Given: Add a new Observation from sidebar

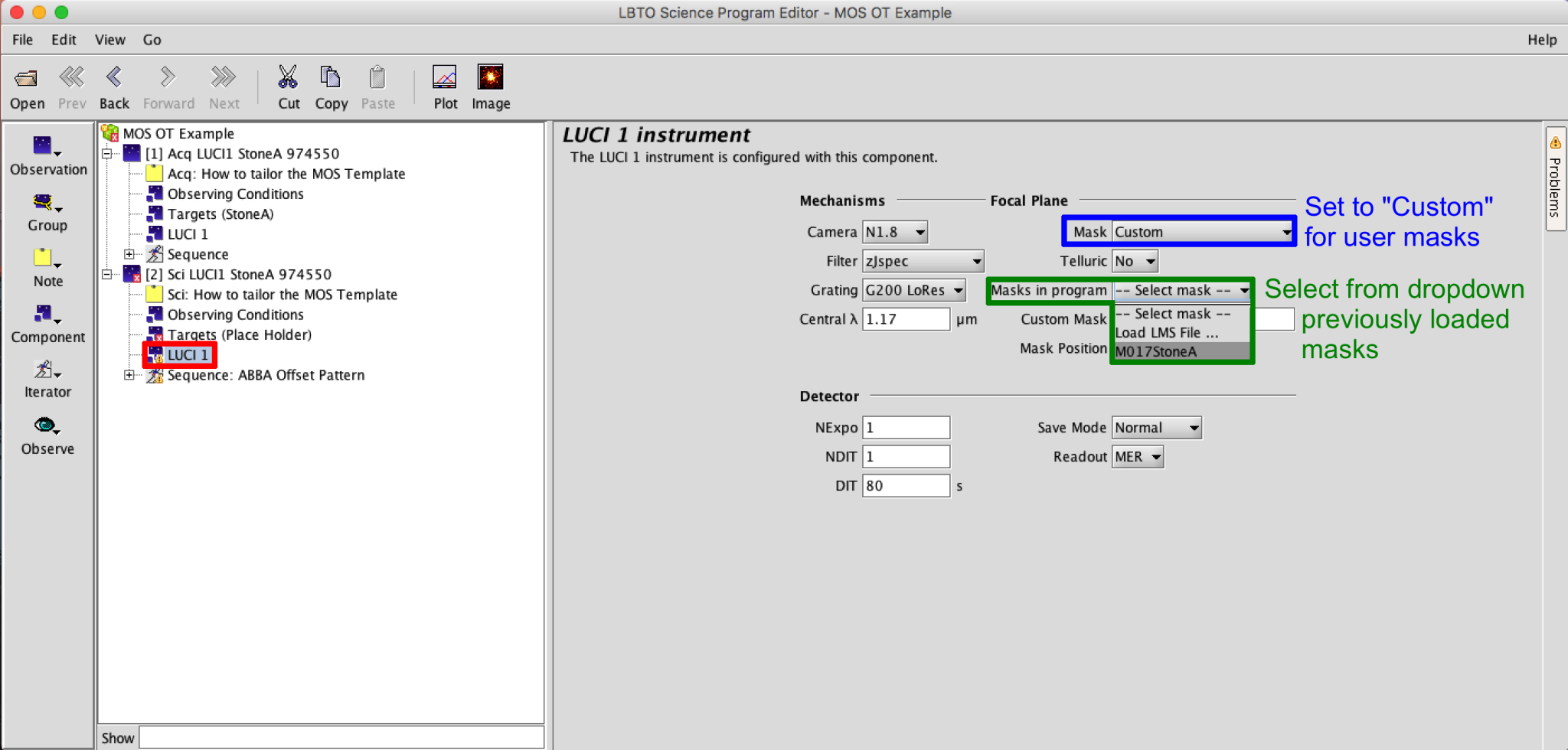Looking at the screenshot, I should point(47,156).
